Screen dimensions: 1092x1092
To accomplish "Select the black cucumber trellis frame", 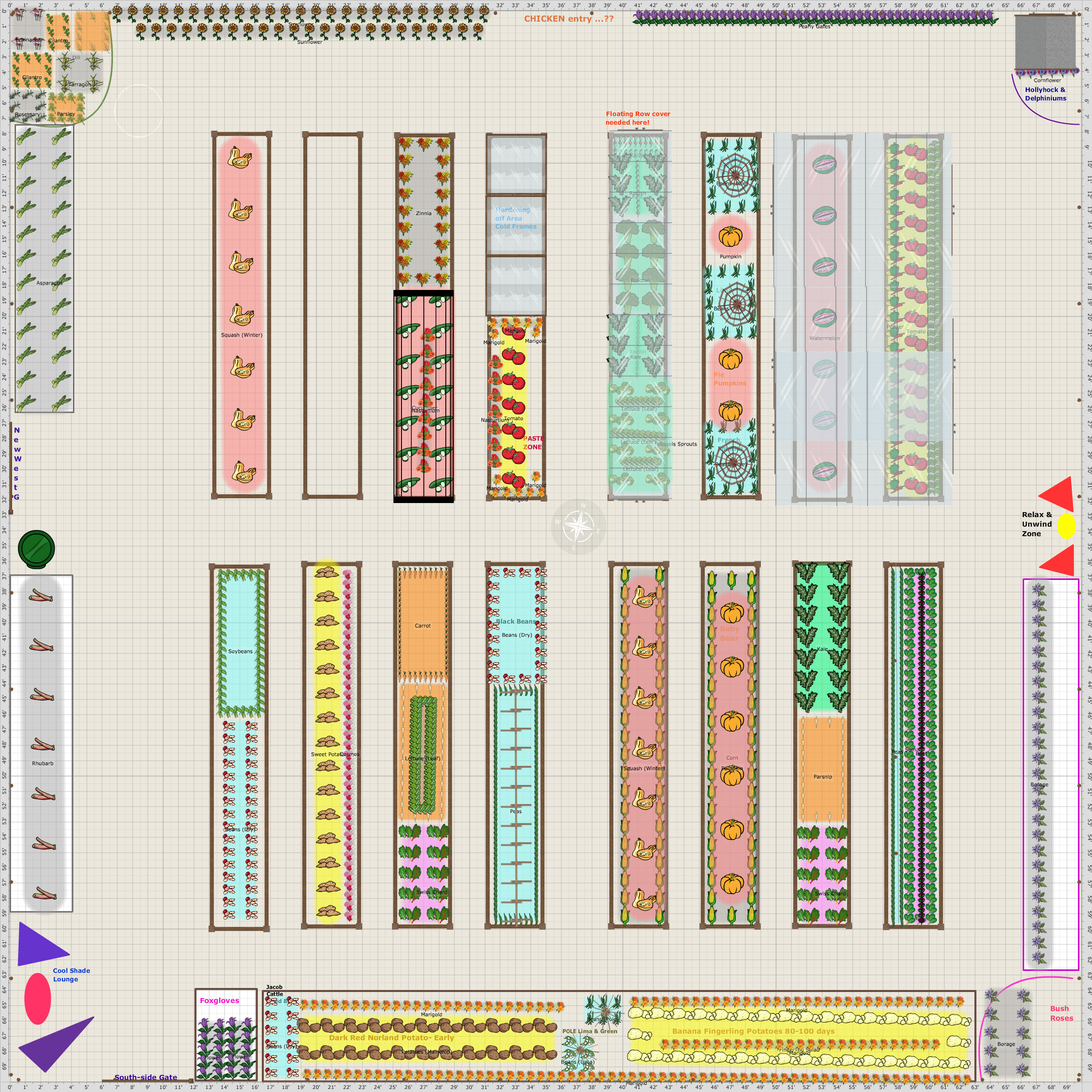I will (423, 396).
